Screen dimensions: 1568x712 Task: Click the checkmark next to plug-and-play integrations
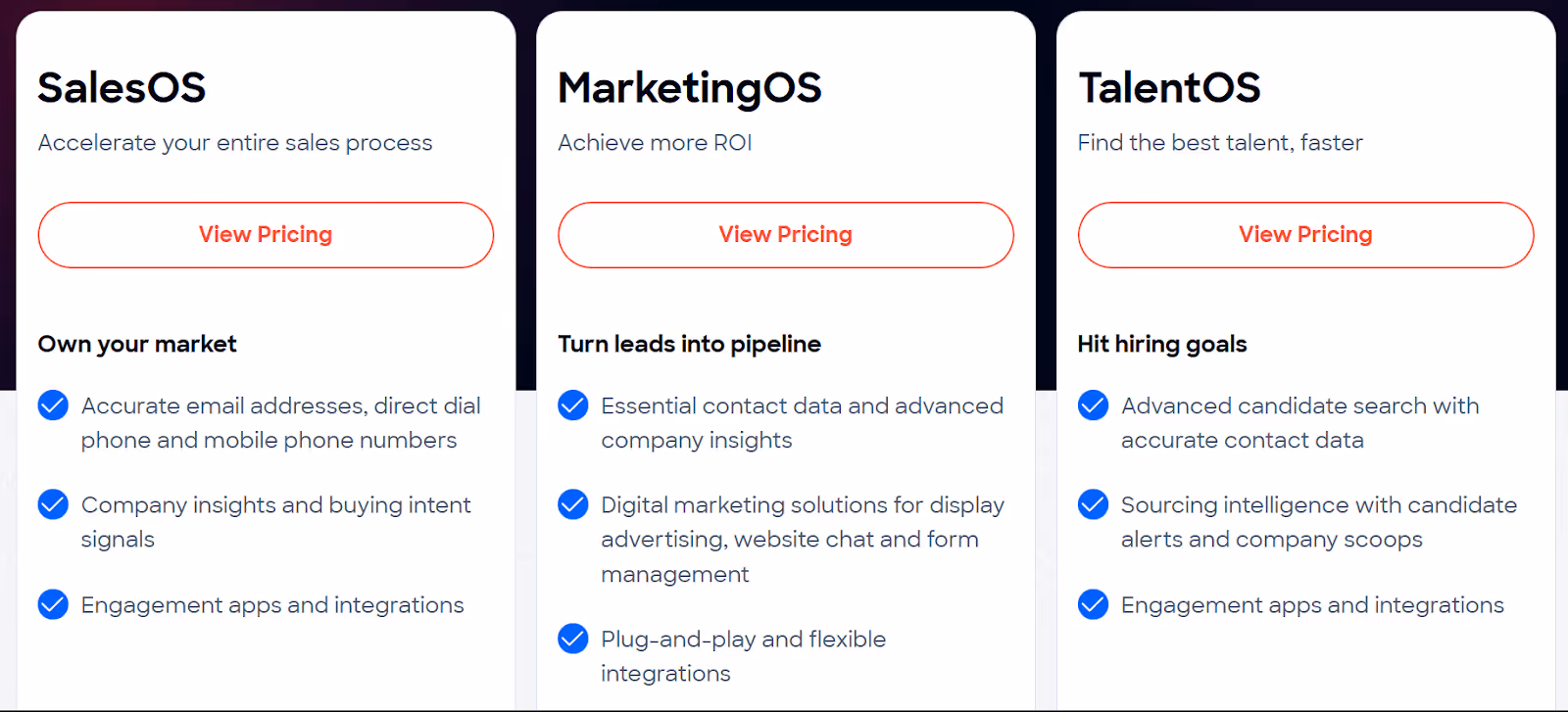572,639
